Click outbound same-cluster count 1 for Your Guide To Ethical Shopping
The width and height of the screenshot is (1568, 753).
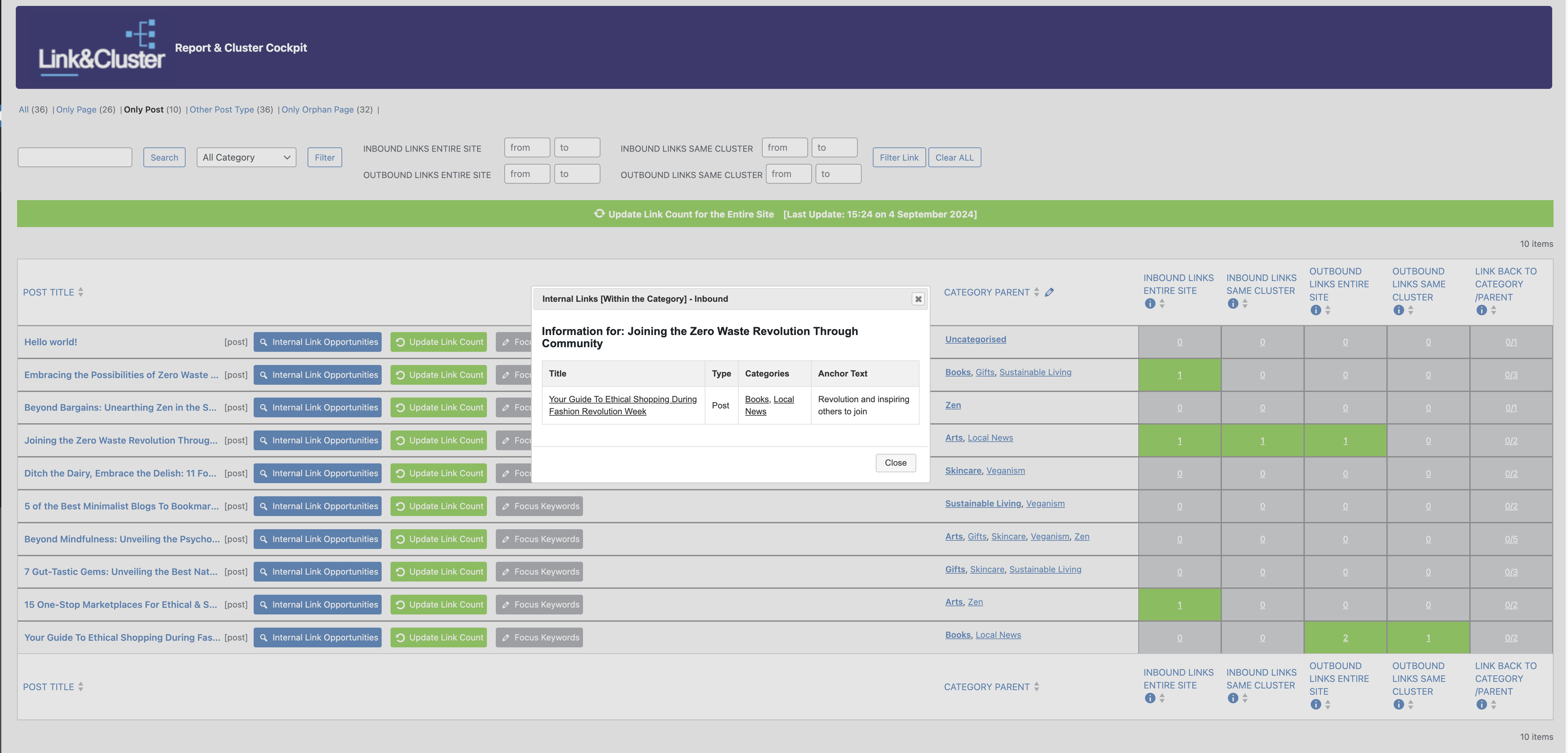pyautogui.click(x=1428, y=638)
